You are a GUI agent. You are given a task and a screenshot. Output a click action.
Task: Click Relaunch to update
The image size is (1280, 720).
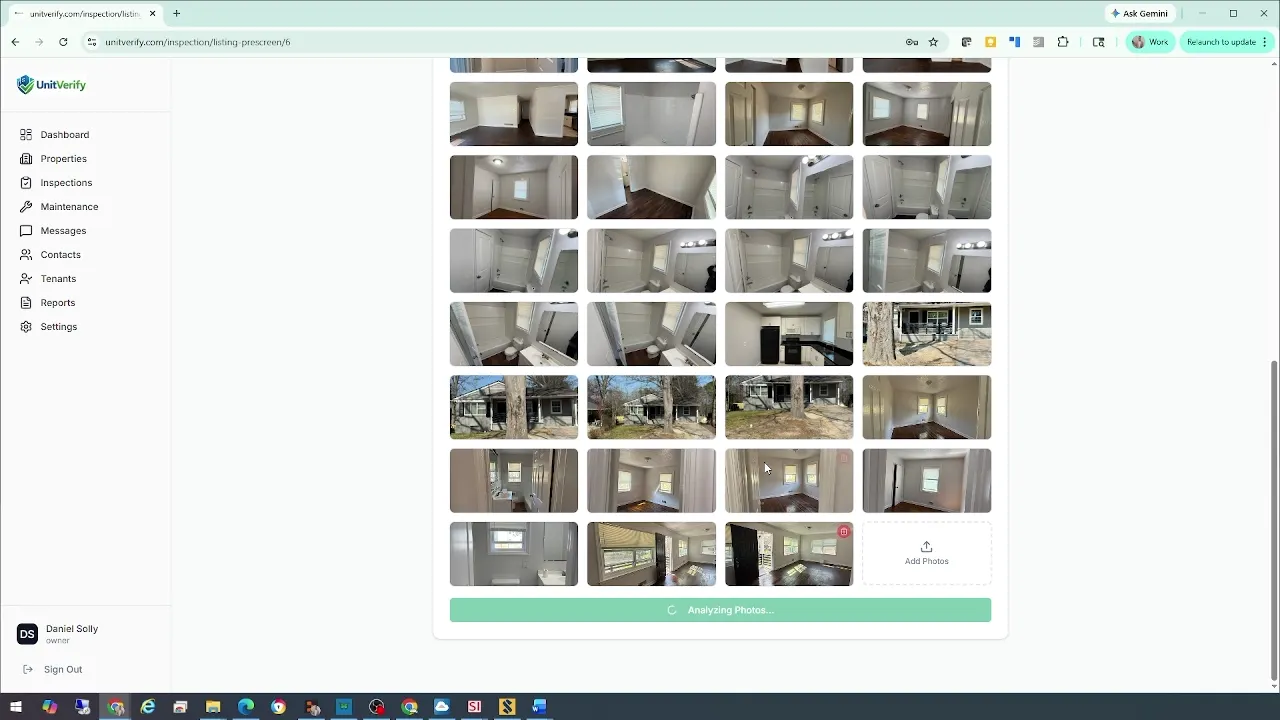pos(1221,42)
